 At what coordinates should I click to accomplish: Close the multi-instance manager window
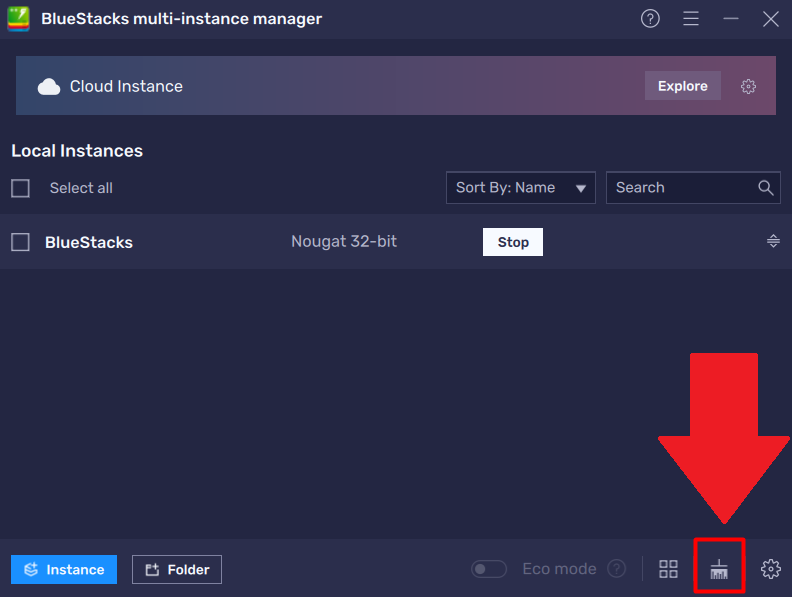pyautogui.click(x=771, y=19)
